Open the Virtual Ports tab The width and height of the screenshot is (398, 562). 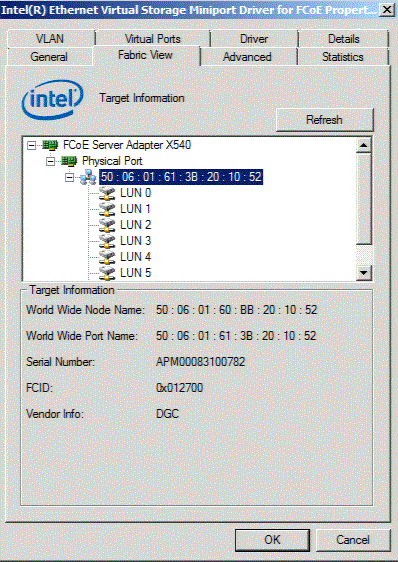coord(153,39)
